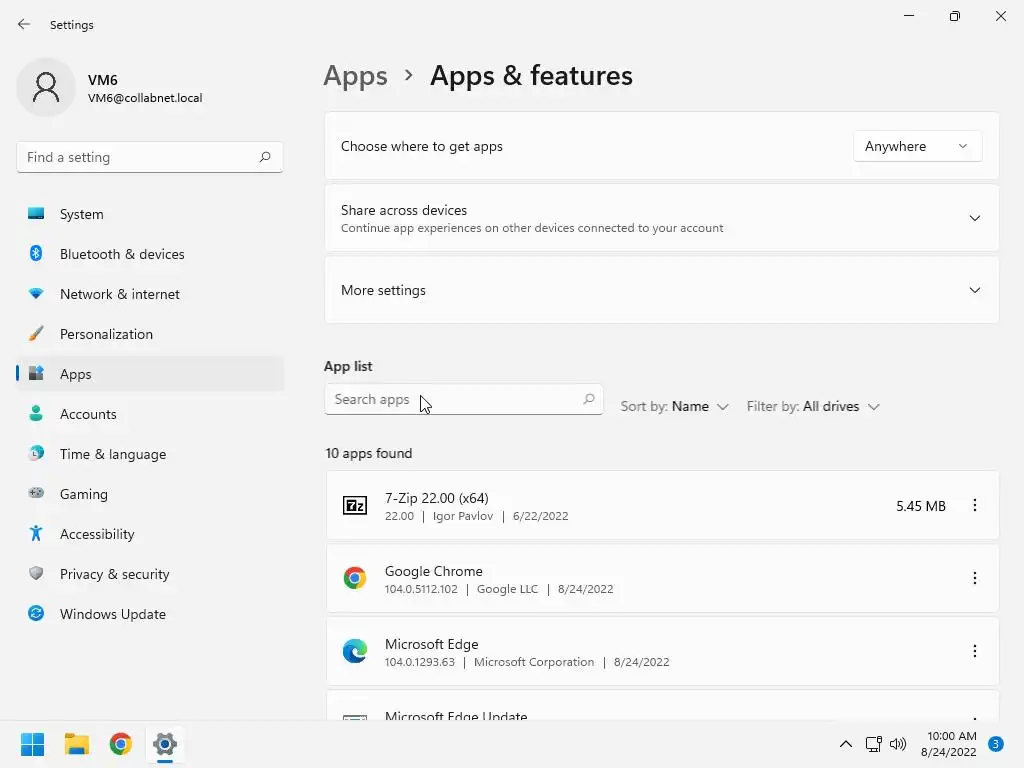Open the Windows Update section
This screenshot has height=768, width=1024.
(113, 614)
